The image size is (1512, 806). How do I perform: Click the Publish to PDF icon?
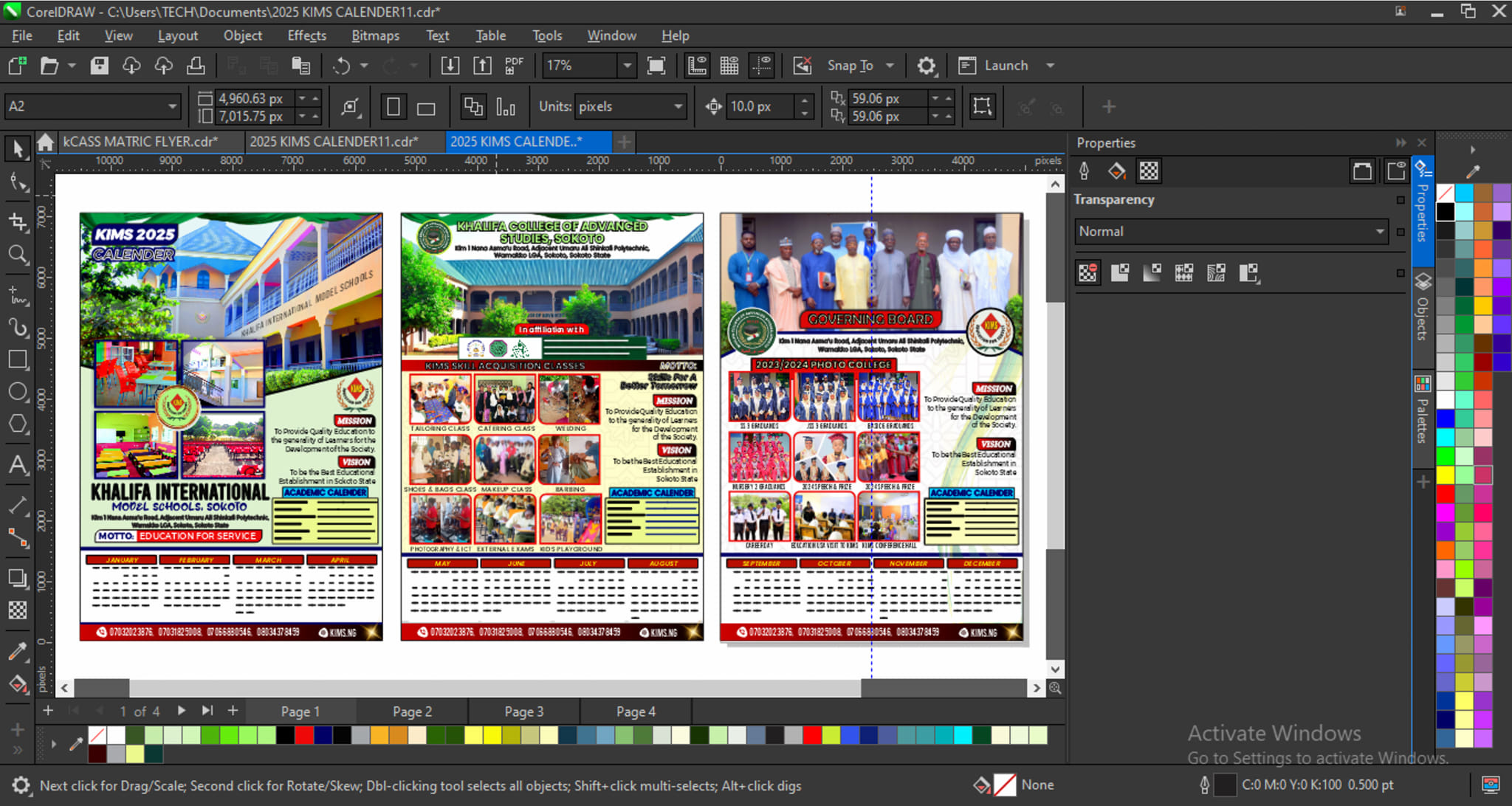coord(514,66)
